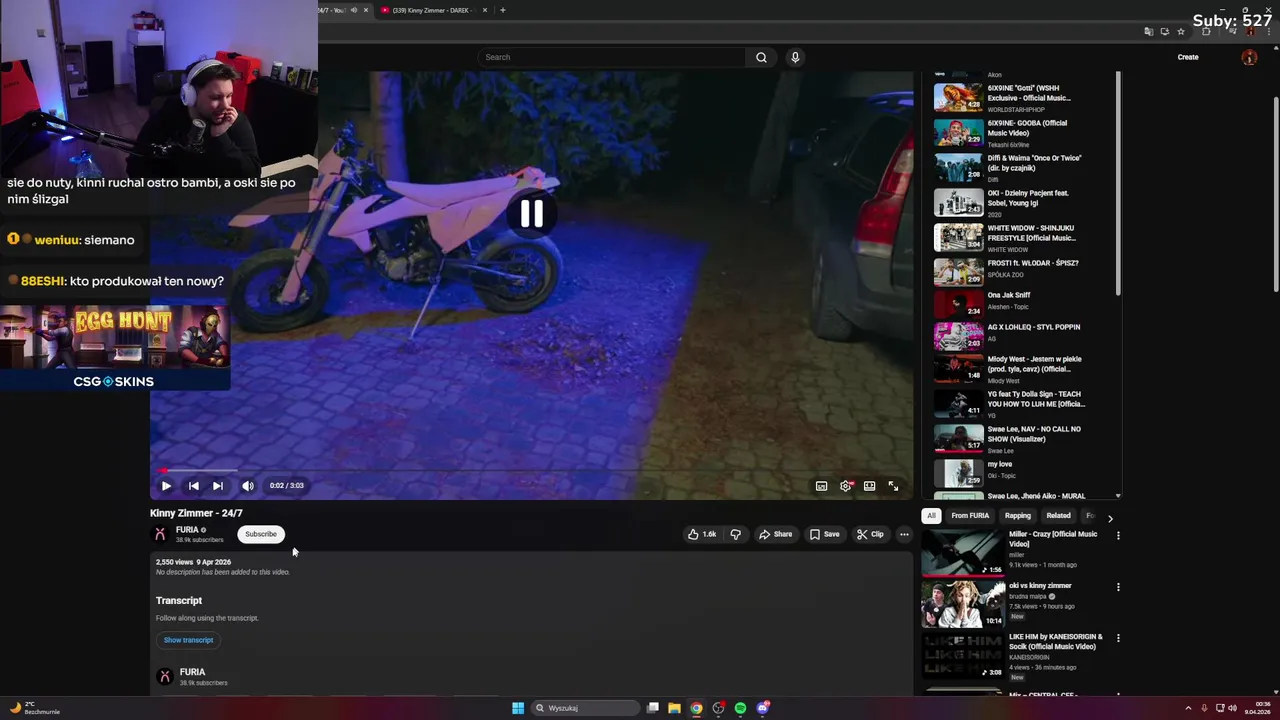Open Discord from taskbar
Viewport: 1280px width, 720px height.
pyautogui.click(x=763, y=708)
